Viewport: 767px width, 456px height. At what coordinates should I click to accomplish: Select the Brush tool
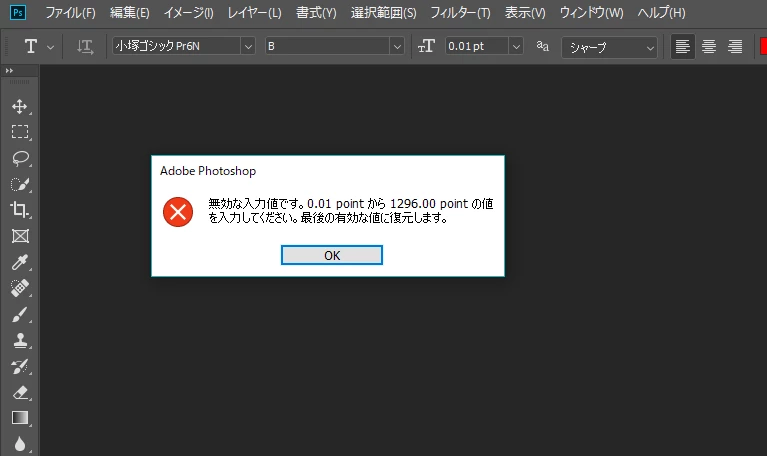(x=20, y=314)
